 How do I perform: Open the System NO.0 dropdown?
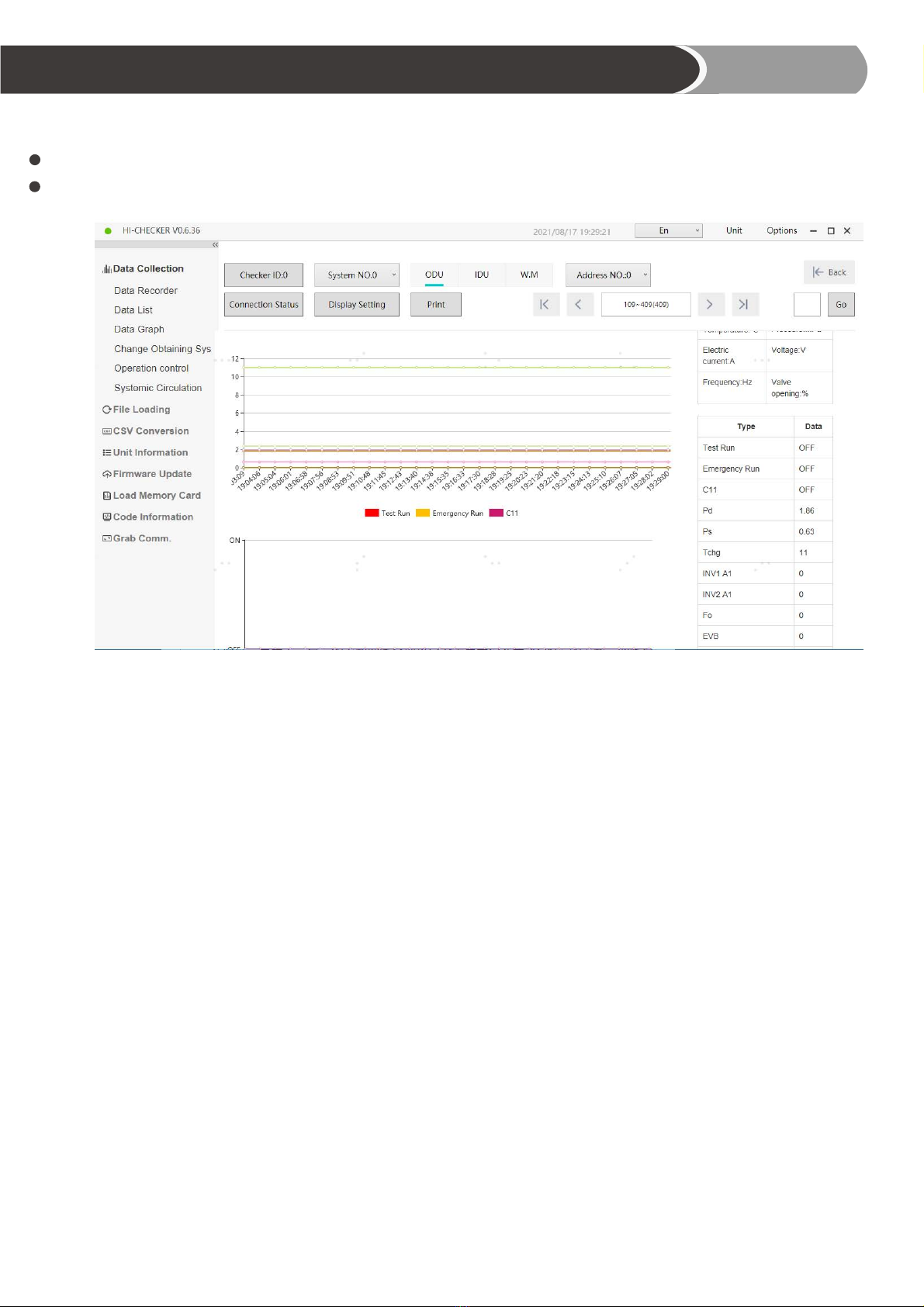coord(357,275)
